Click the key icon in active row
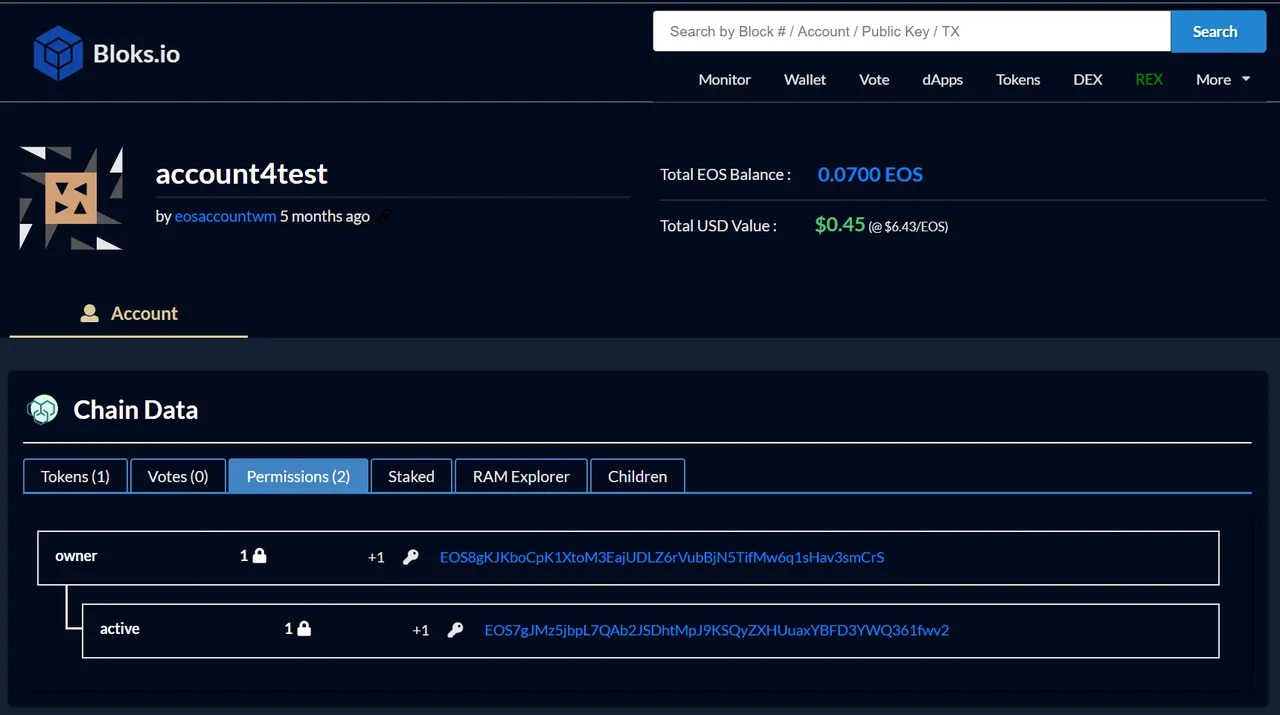This screenshot has height=715, width=1280. coord(455,630)
